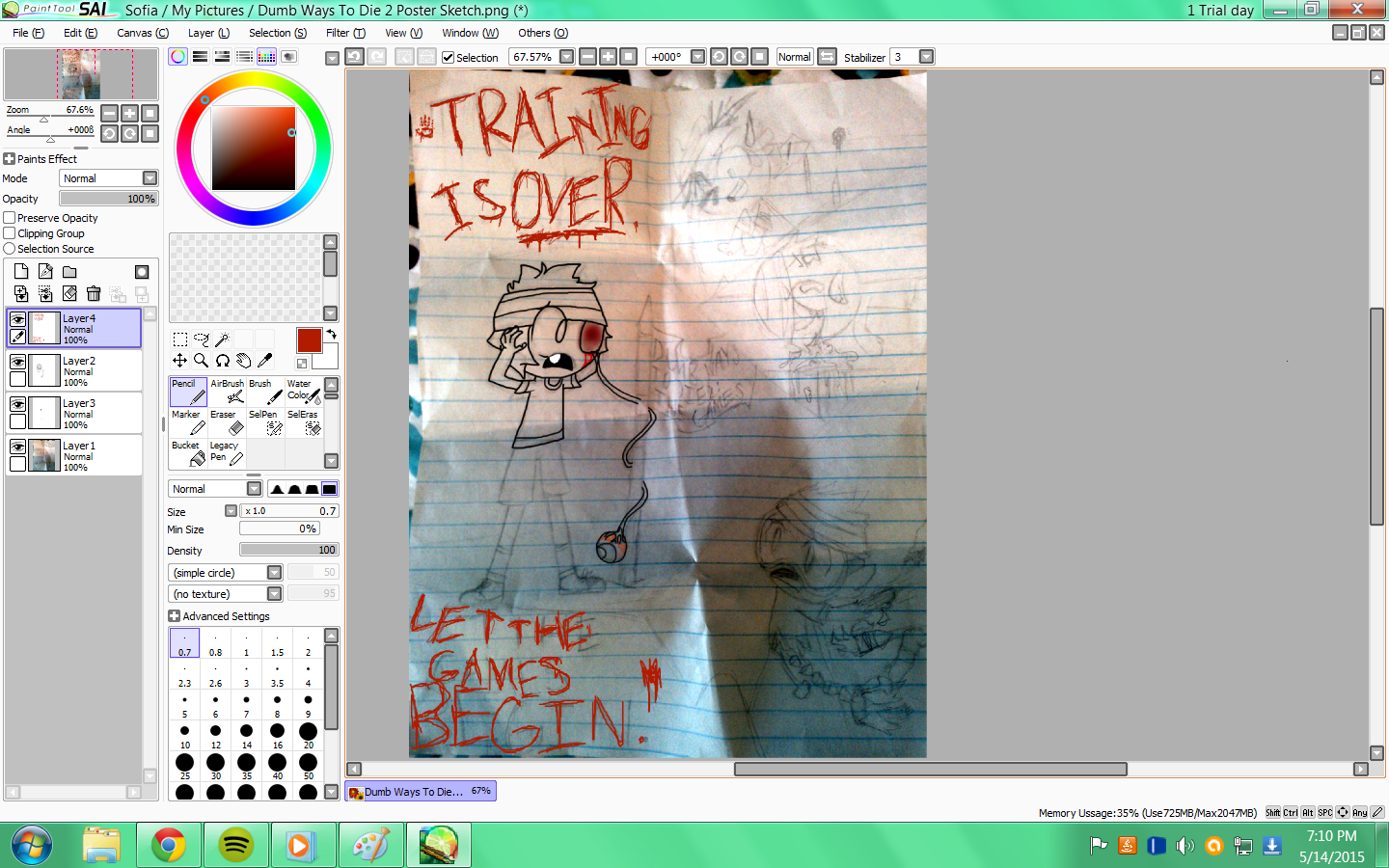Viewport: 1389px width, 868px height.
Task: Select brush size 0.7 preset
Action: tap(184, 643)
